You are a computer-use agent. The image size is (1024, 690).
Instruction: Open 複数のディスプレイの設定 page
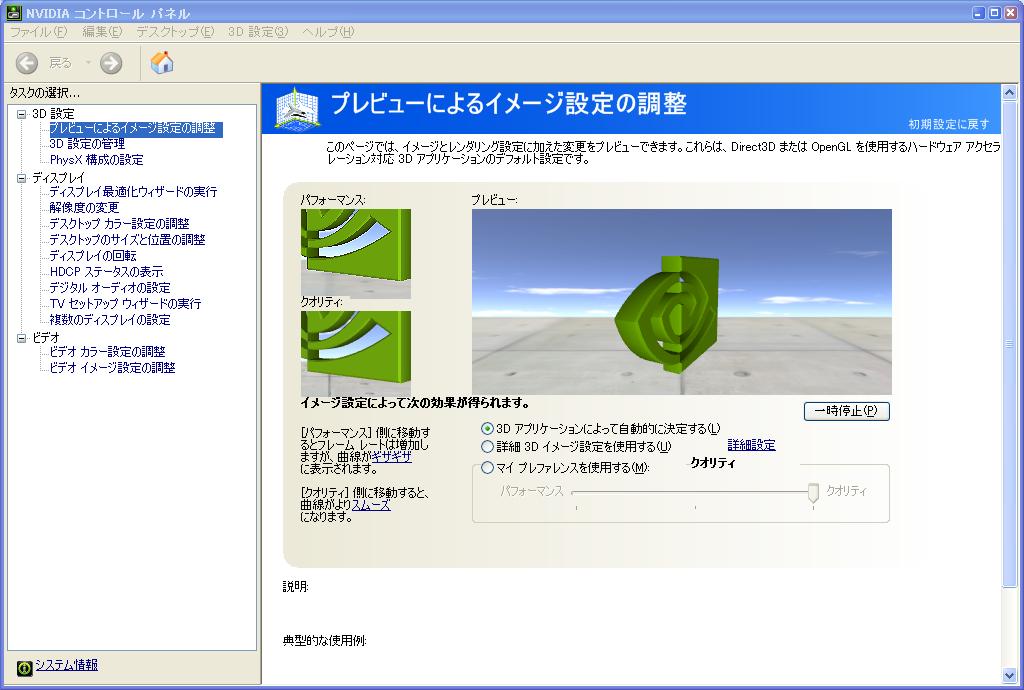(x=110, y=320)
